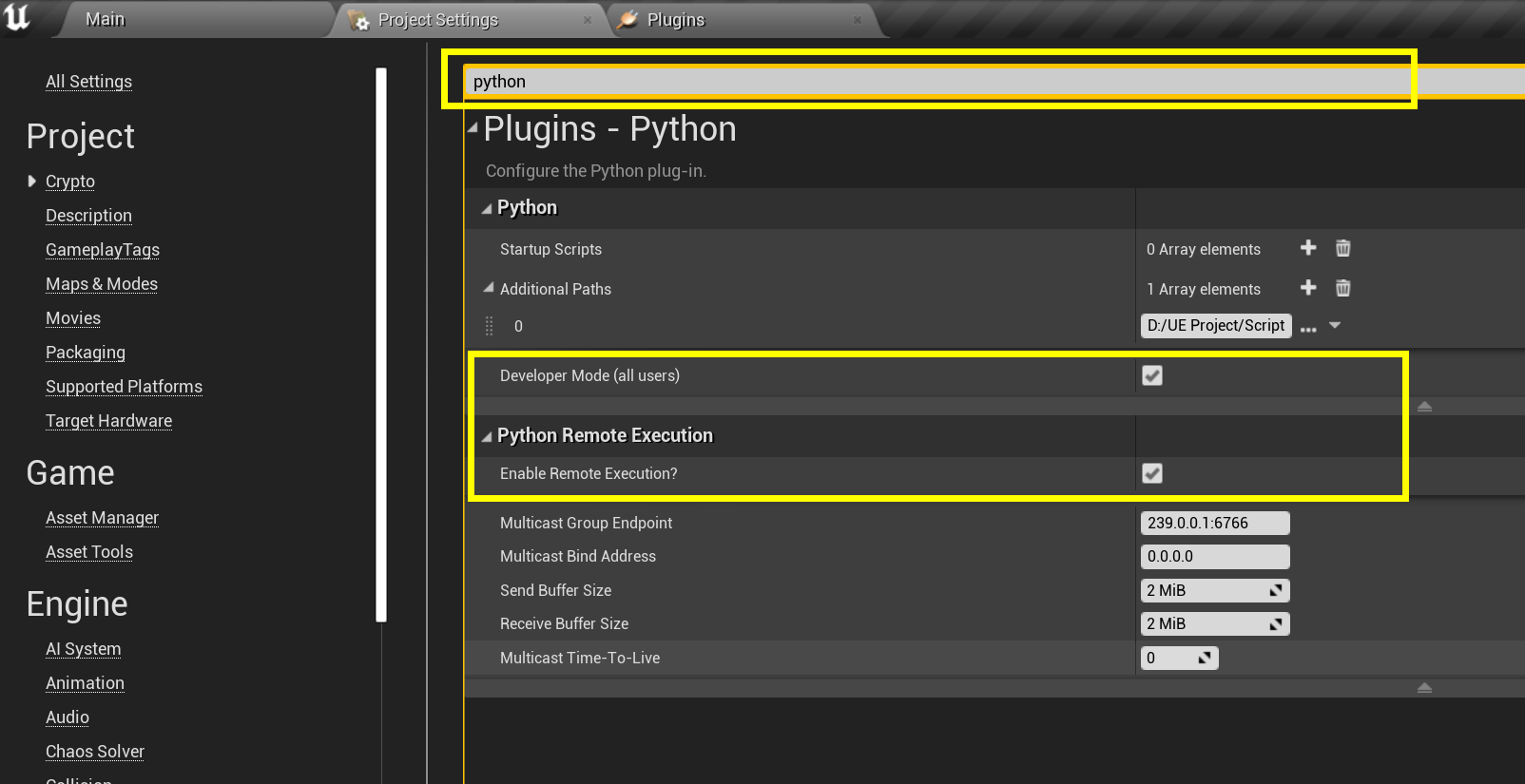The width and height of the screenshot is (1525, 784).
Task: Open Supported Platforms settings
Action: [124, 387]
